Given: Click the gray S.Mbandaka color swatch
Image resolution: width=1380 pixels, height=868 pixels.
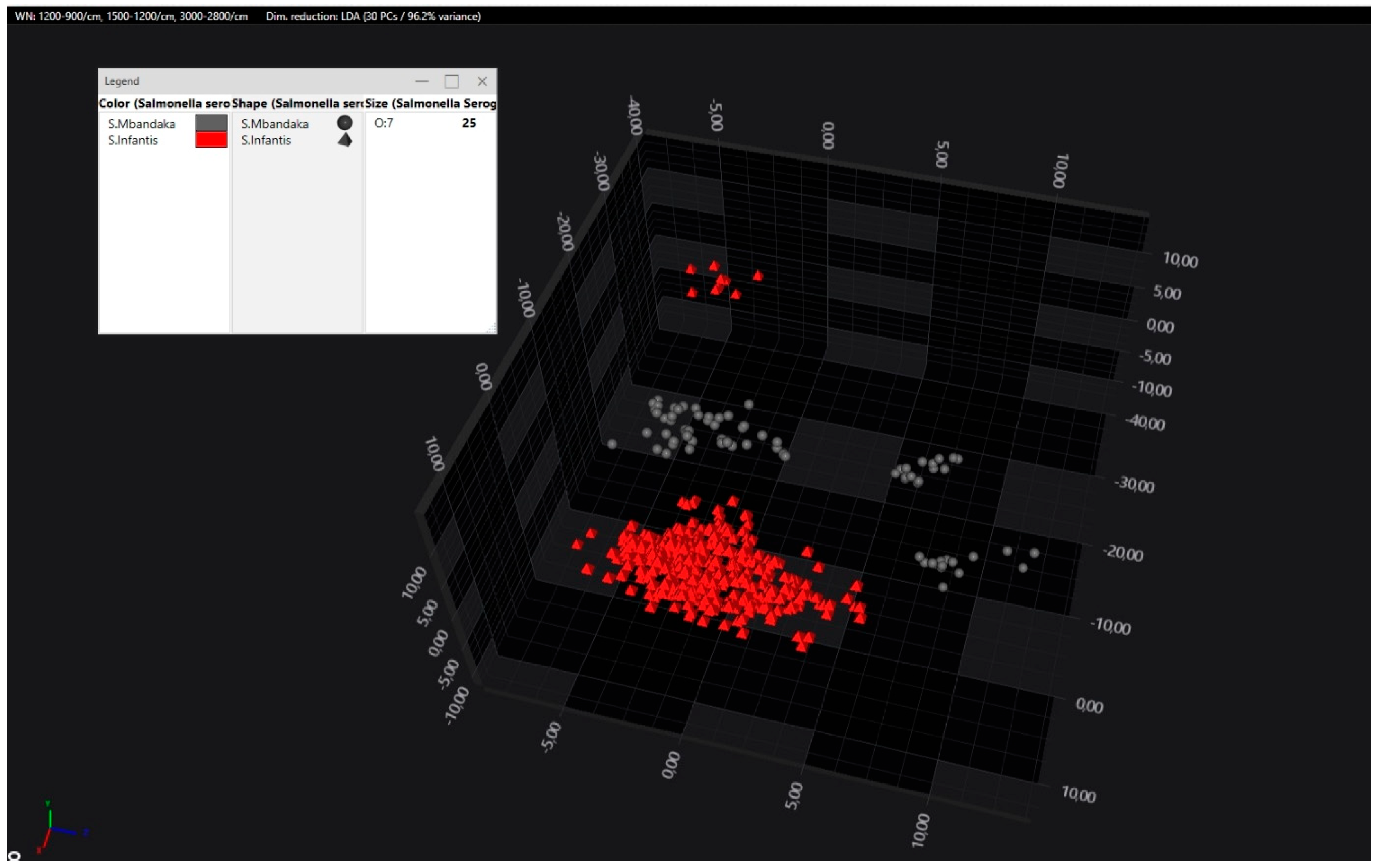Looking at the screenshot, I should pyautogui.click(x=211, y=123).
